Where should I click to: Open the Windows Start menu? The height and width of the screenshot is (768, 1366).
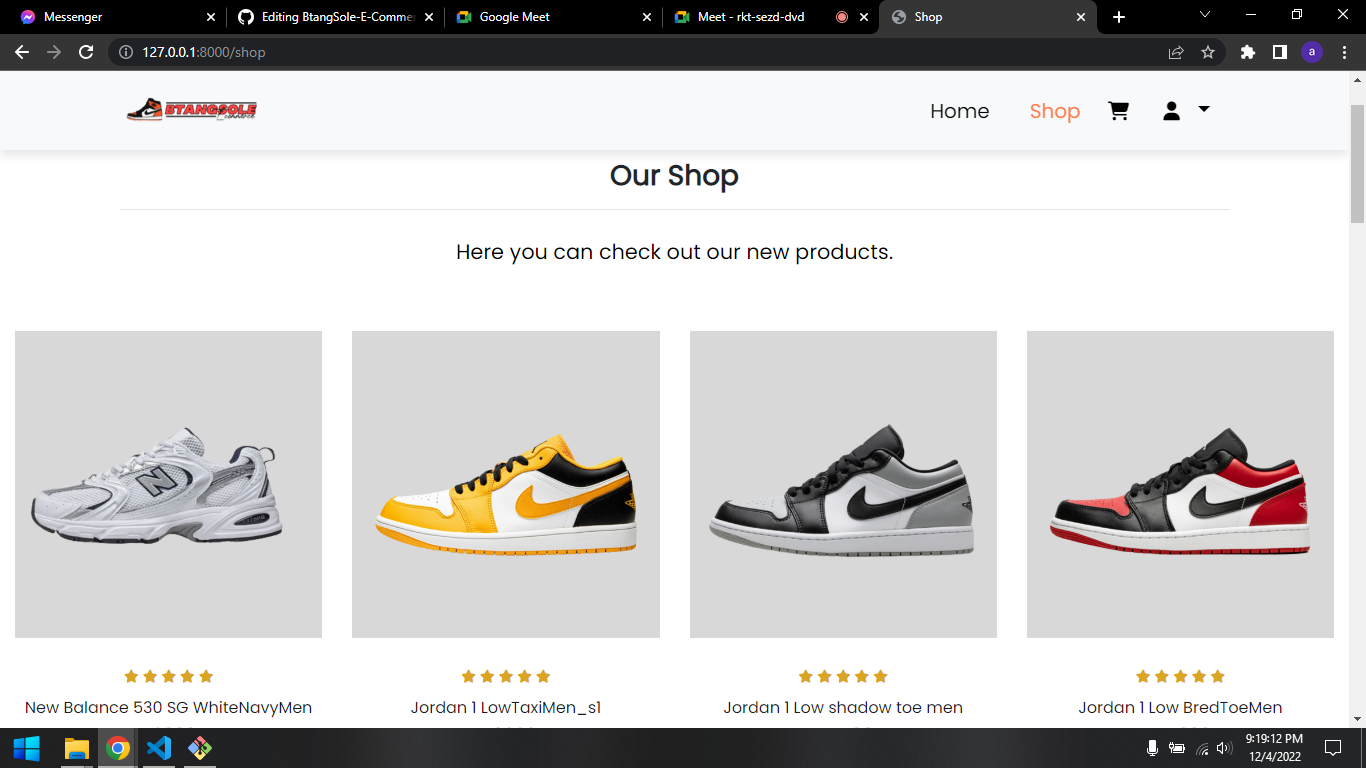(x=26, y=748)
